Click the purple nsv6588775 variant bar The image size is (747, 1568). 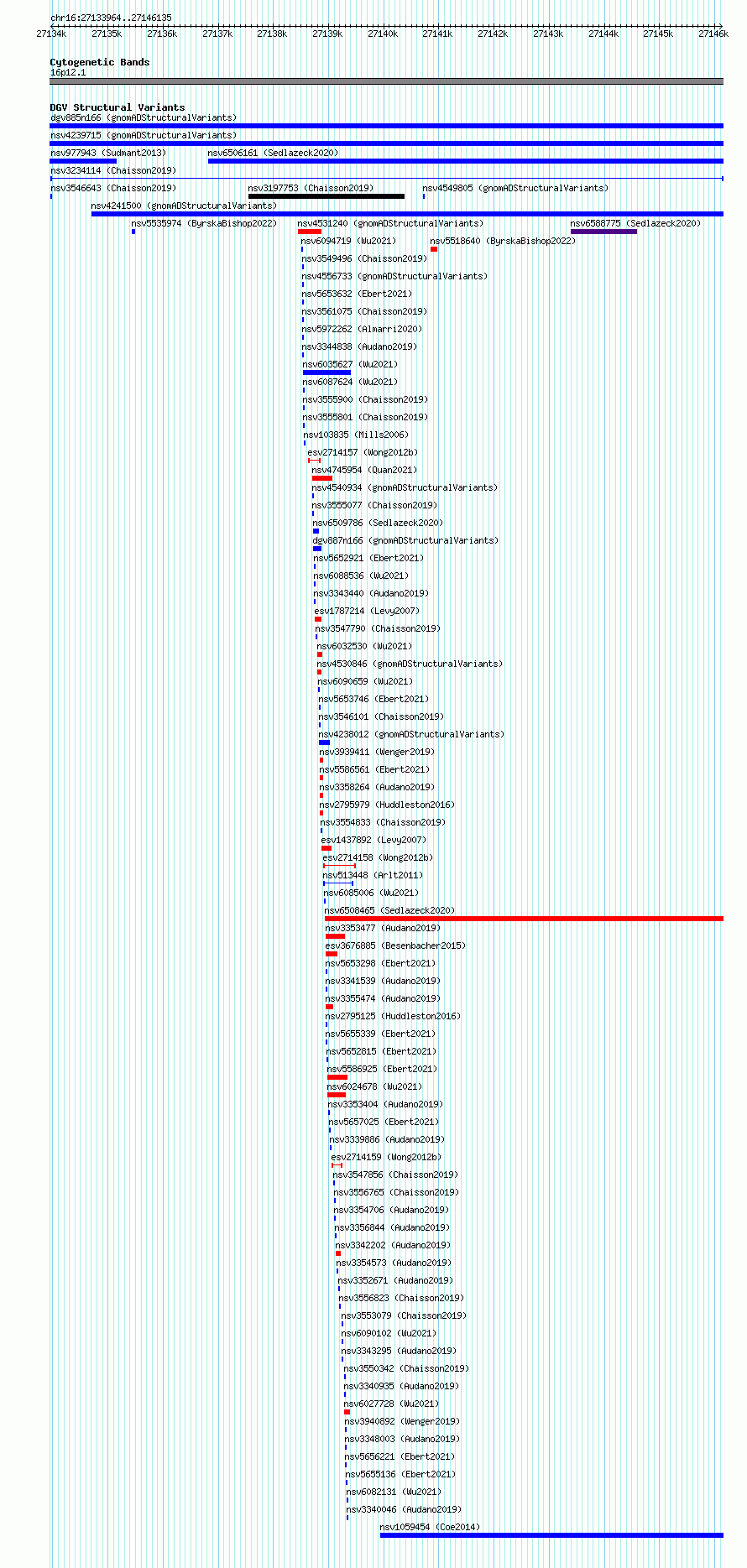(603, 232)
